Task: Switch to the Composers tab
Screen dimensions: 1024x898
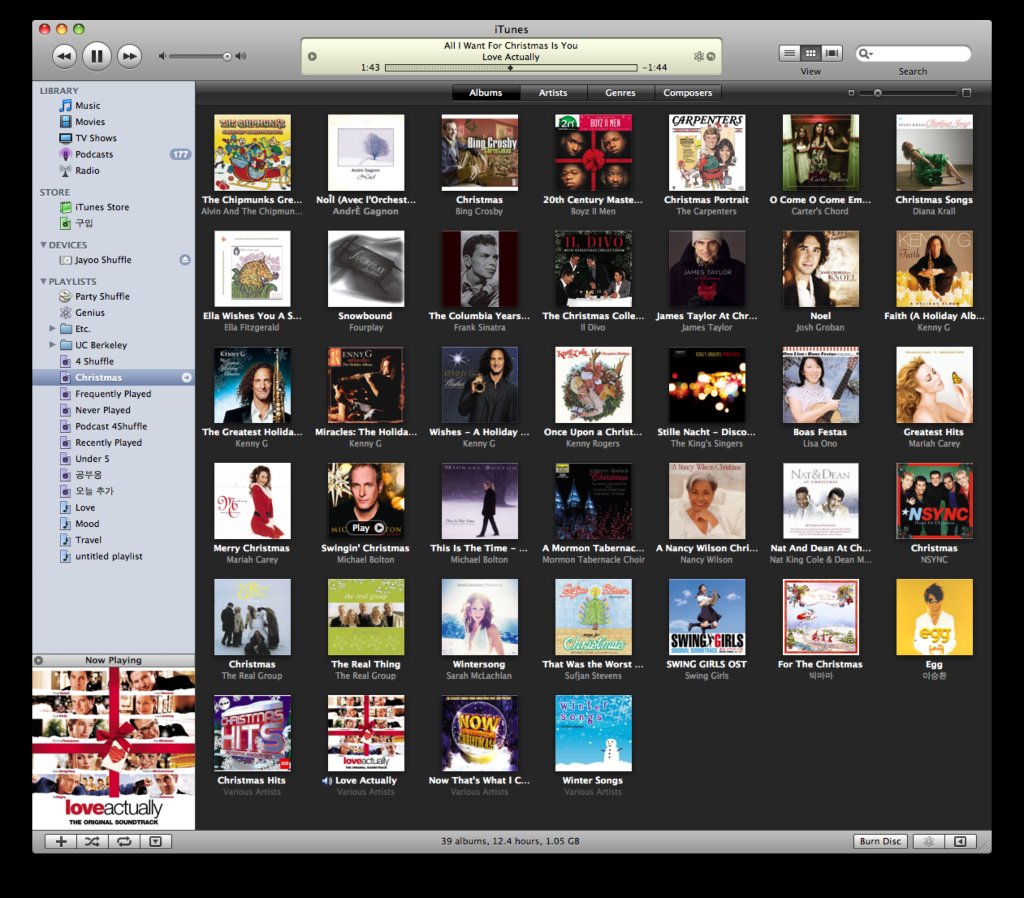Action: [687, 93]
